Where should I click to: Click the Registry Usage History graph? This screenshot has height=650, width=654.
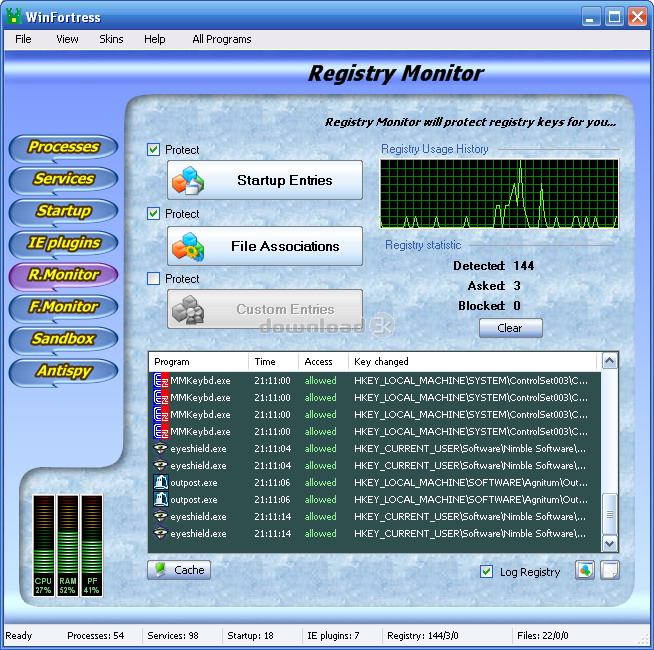(x=499, y=194)
